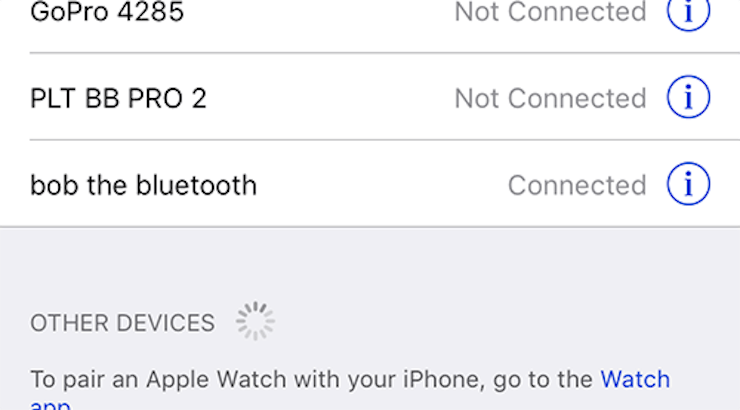Click divider line below GoPro 4285 row
This screenshot has height=410, width=740.
385,53
